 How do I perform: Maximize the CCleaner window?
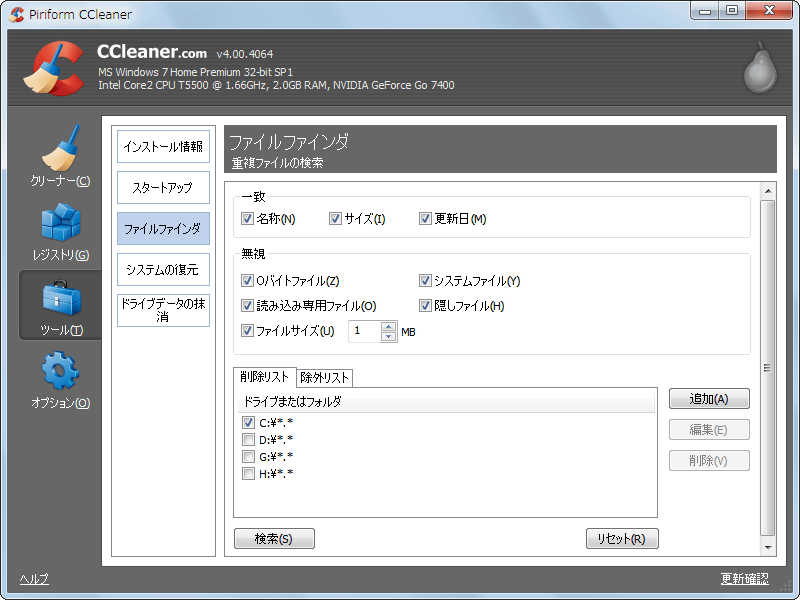732,11
